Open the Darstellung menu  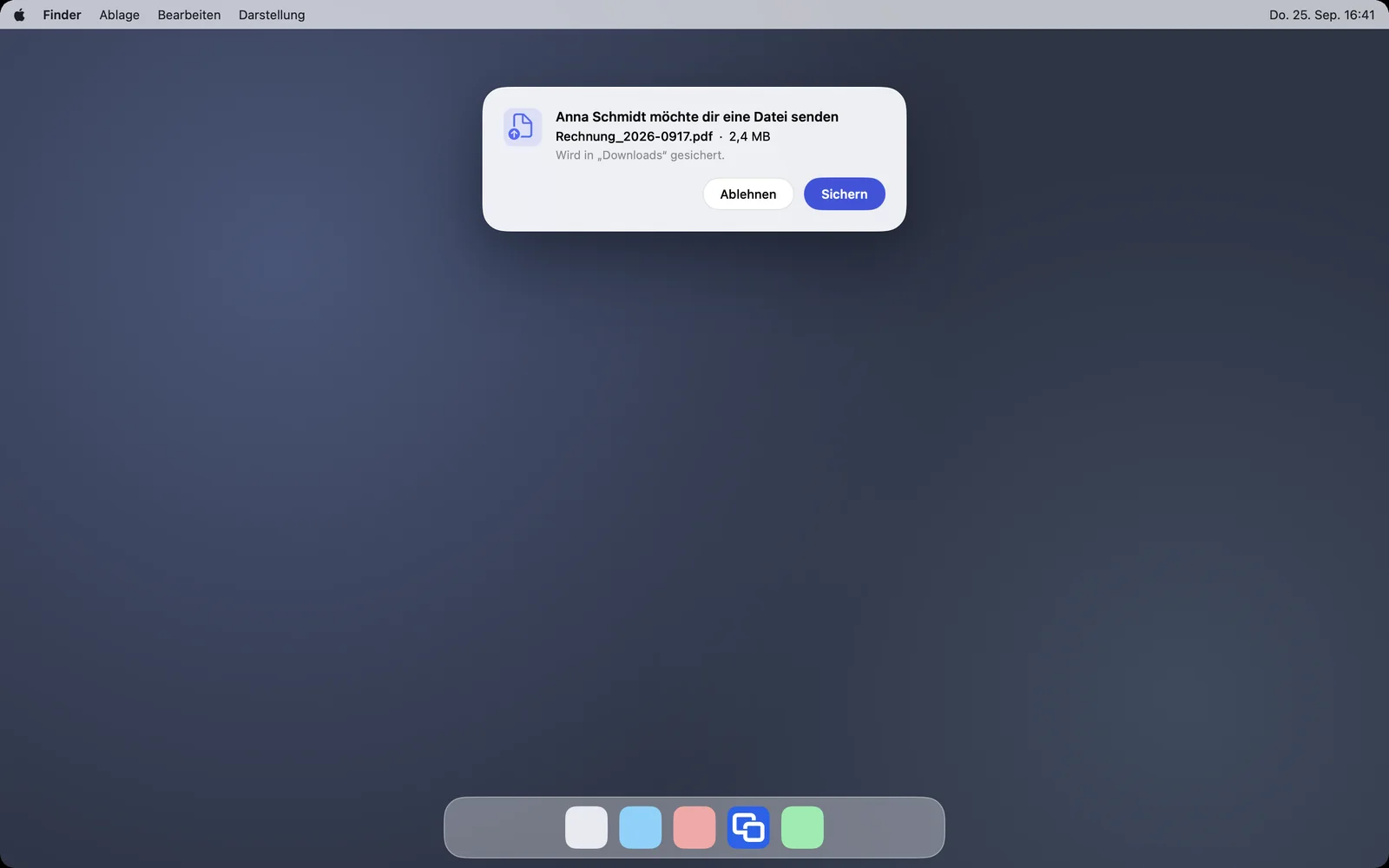coord(272,15)
